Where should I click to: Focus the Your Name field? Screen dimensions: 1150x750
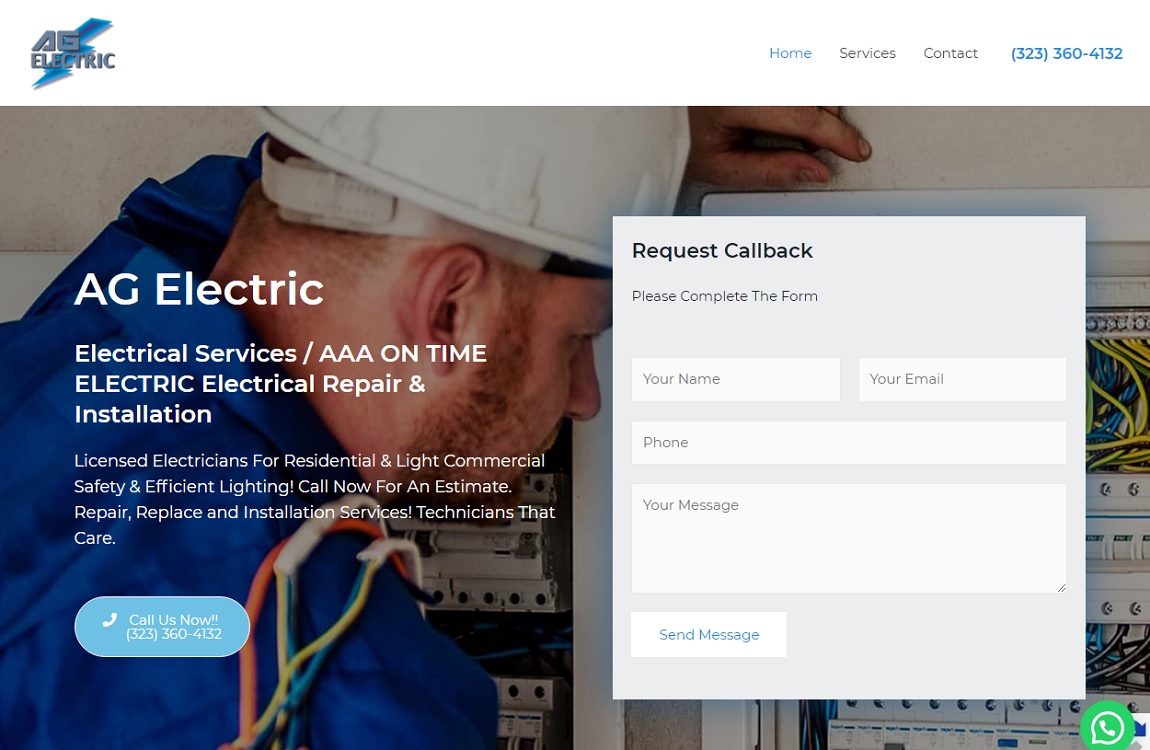[735, 380]
